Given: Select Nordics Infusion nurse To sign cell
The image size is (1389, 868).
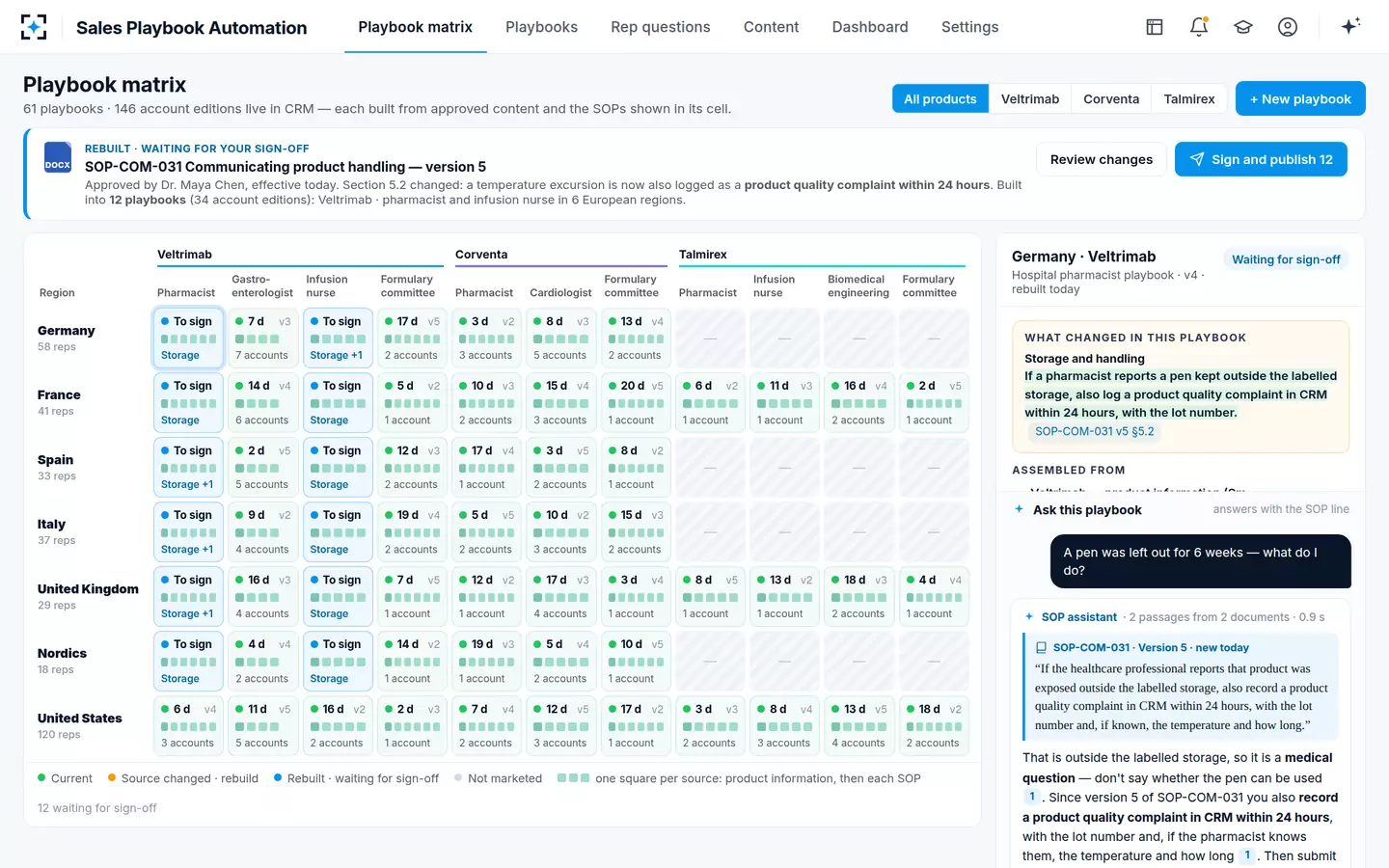Looking at the screenshot, I should 338,662.
